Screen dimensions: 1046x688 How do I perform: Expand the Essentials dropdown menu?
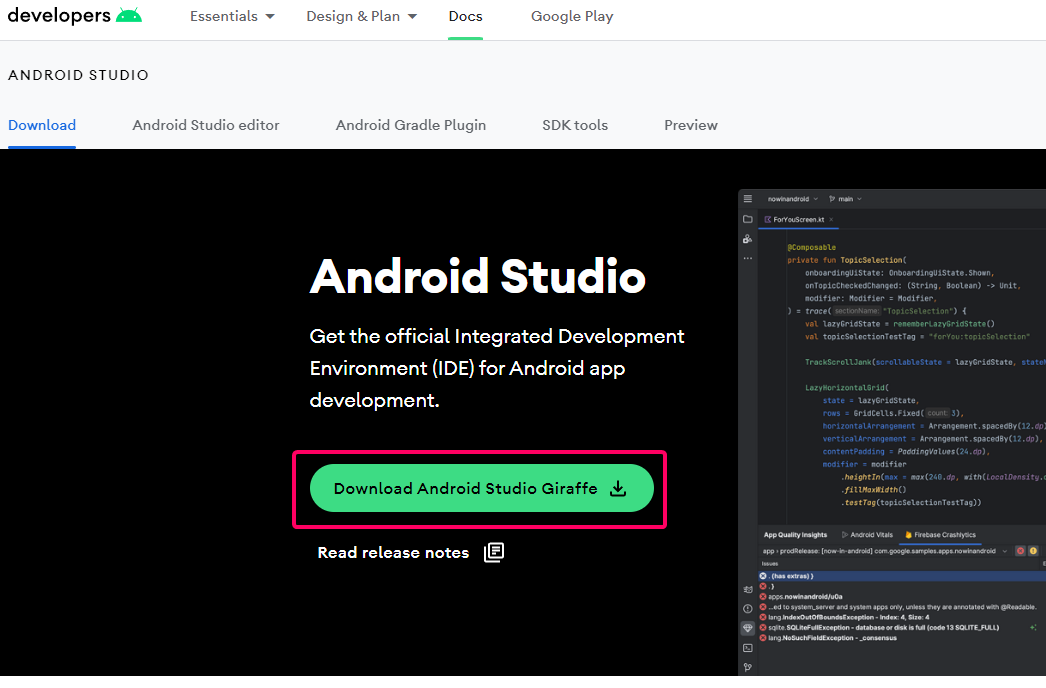click(x=232, y=16)
